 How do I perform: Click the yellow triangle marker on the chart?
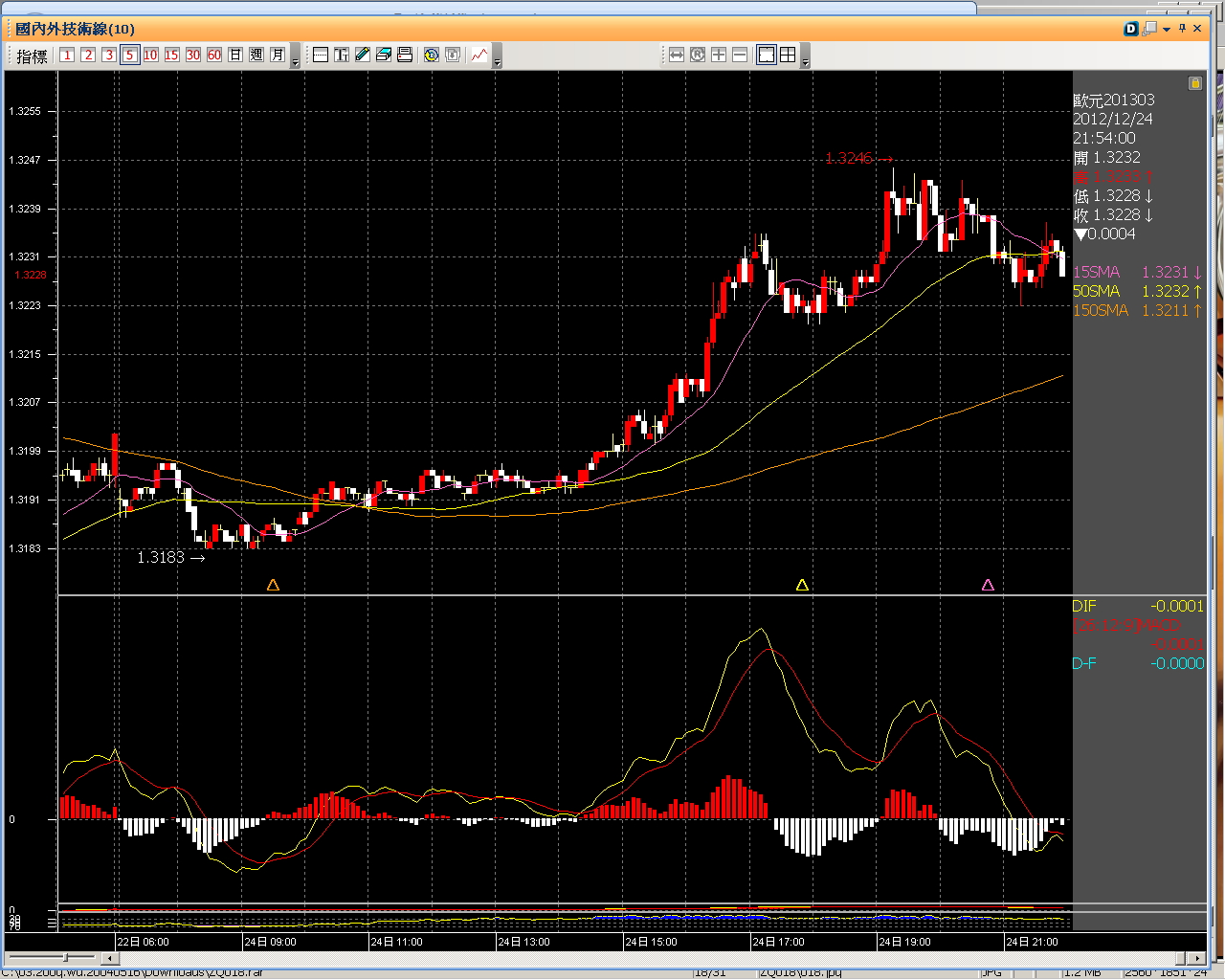[x=802, y=585]
